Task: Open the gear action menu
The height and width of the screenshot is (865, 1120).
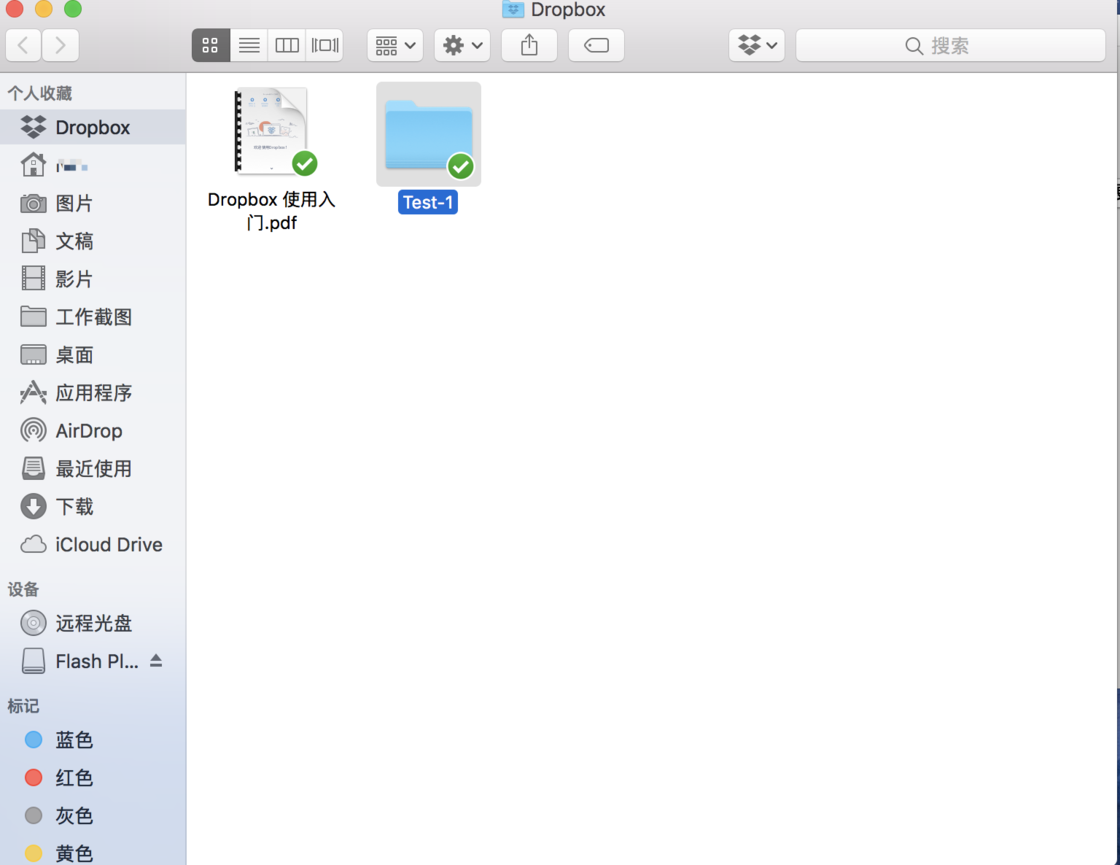Action: click(462, 46)
